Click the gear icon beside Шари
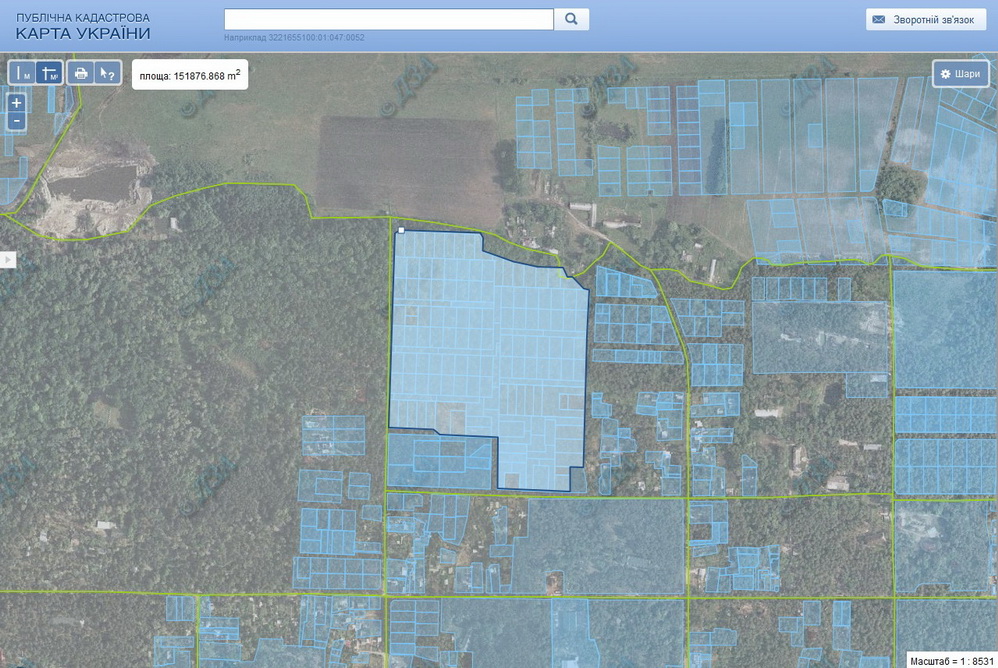The image size is (998, 668). 945,74
